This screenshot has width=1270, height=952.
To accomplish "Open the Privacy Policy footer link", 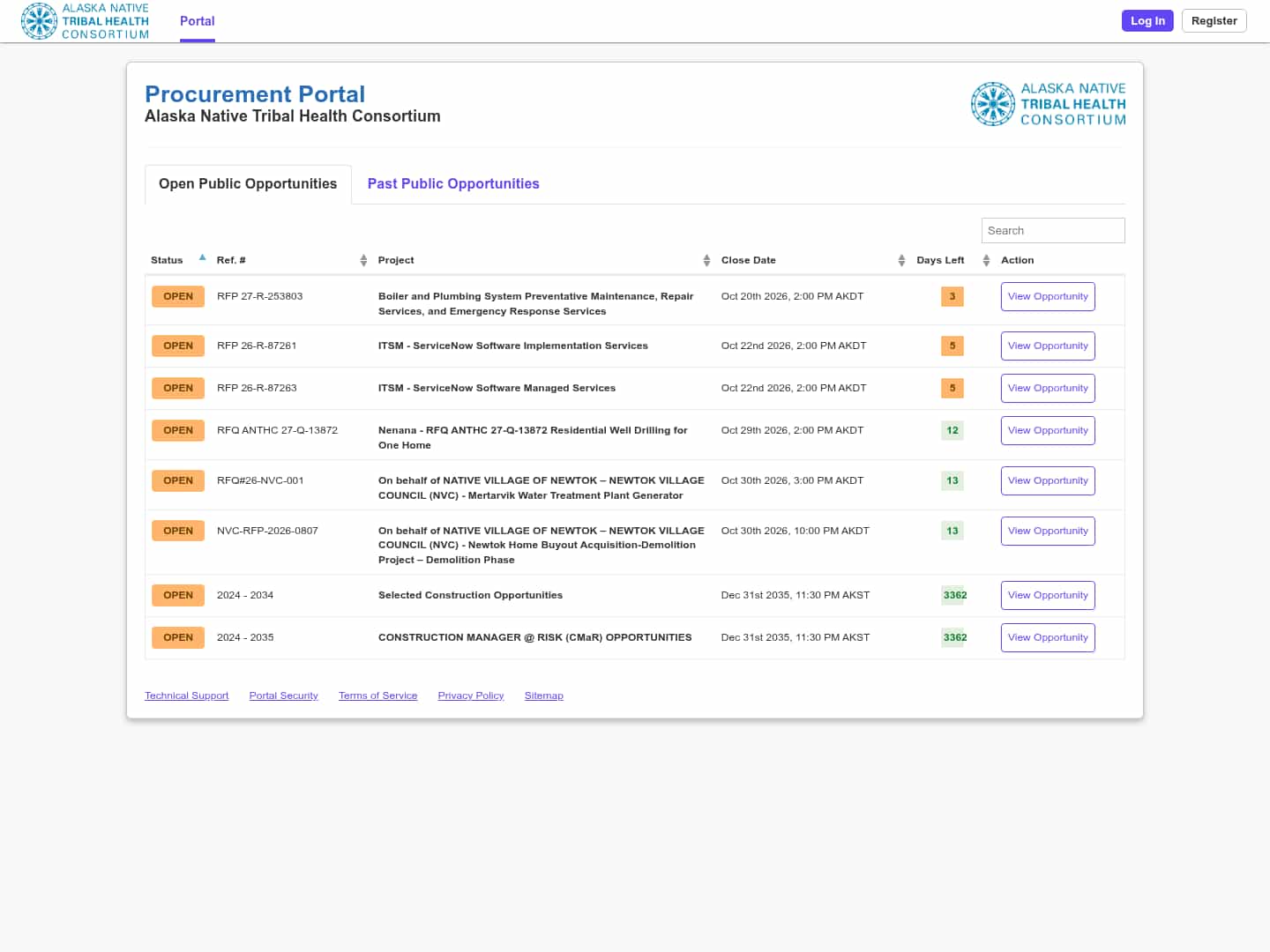I will (x=471, y=695).
